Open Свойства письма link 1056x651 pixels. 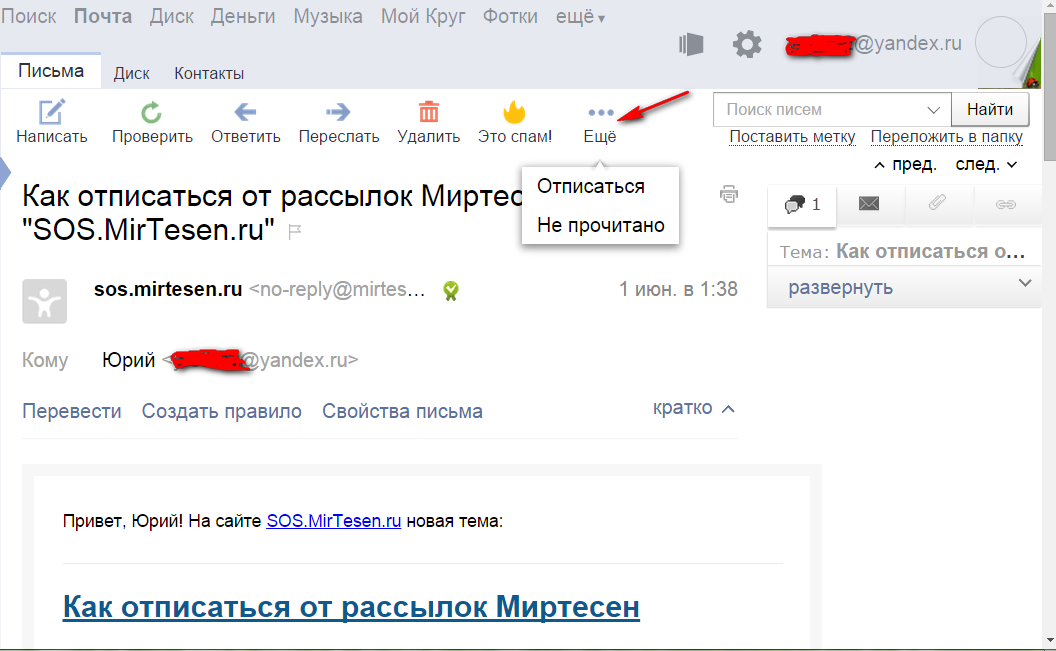(x=402, y=411)
